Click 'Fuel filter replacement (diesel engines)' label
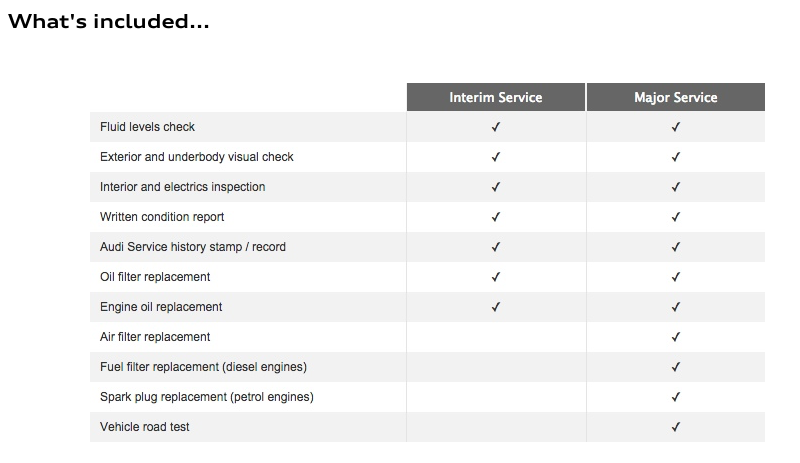Screen dimensions: 800x463 tap(203, 367)
